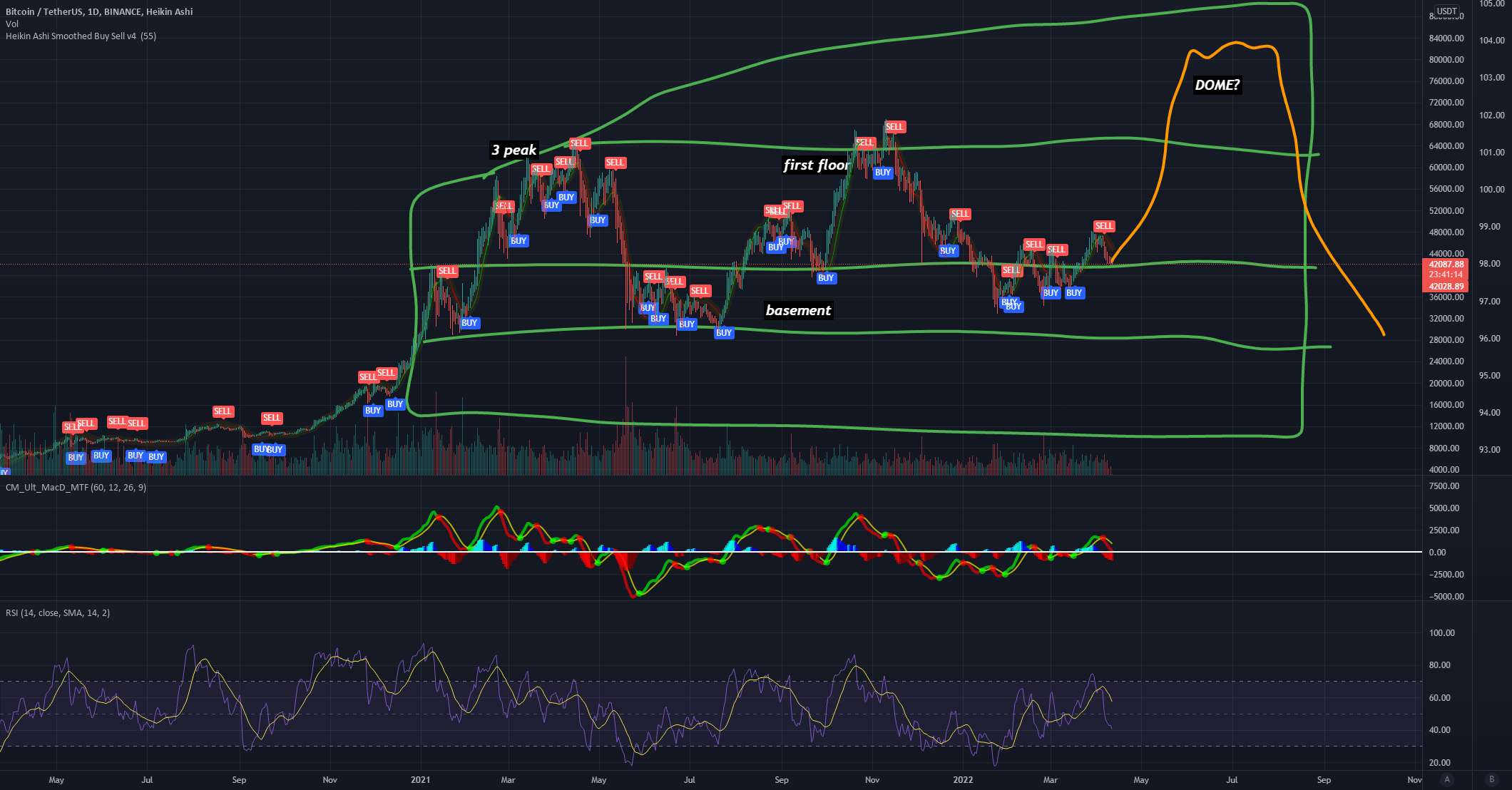Screen dimensions: 1512x790
Task: Toggle the B scale button
Action: 1491,779
